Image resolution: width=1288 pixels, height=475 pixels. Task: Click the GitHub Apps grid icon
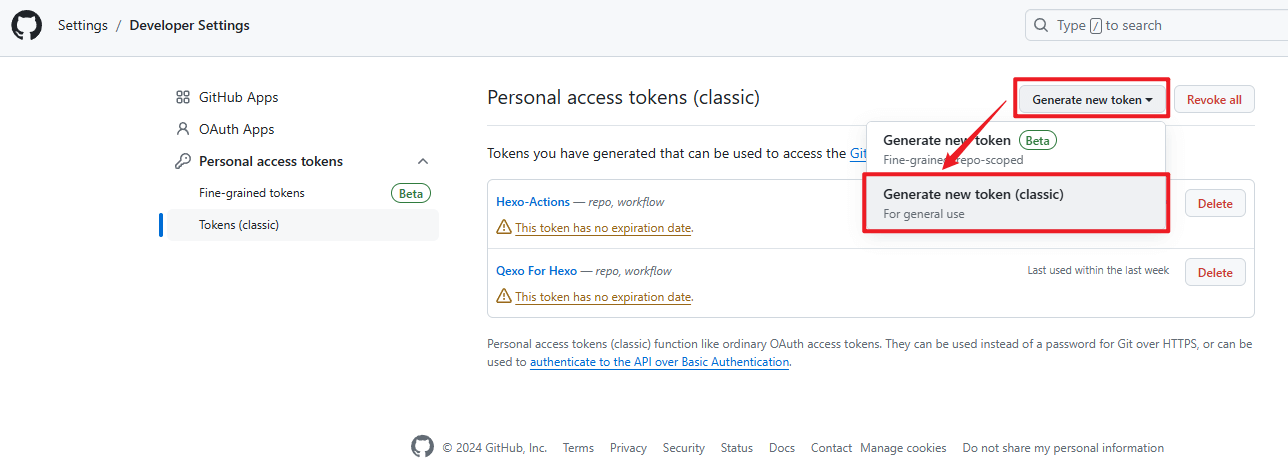coord(182,97)
